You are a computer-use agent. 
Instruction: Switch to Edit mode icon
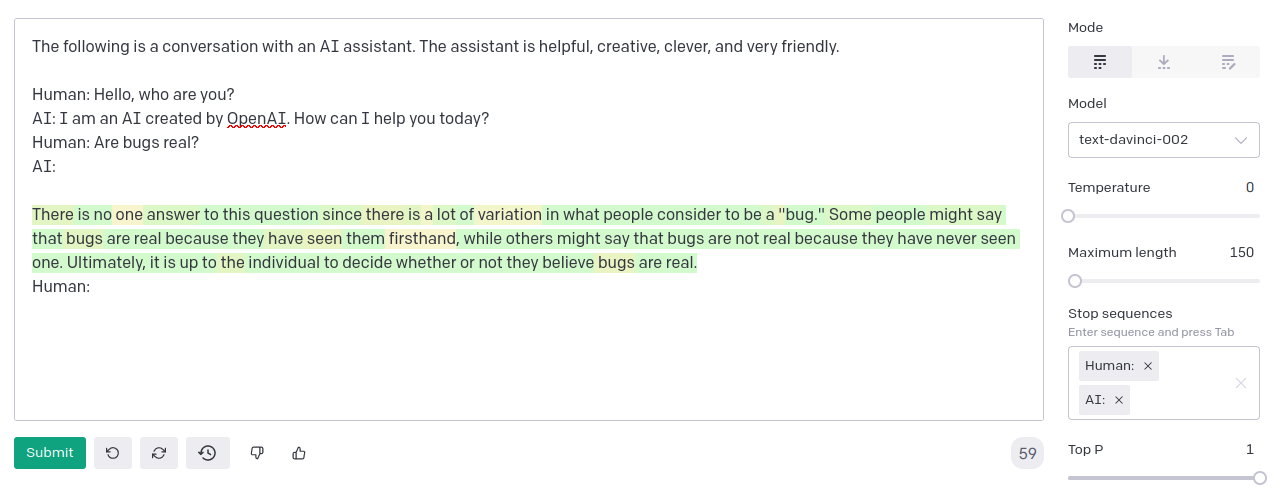pyautogui.click(x=1228, y=62)
